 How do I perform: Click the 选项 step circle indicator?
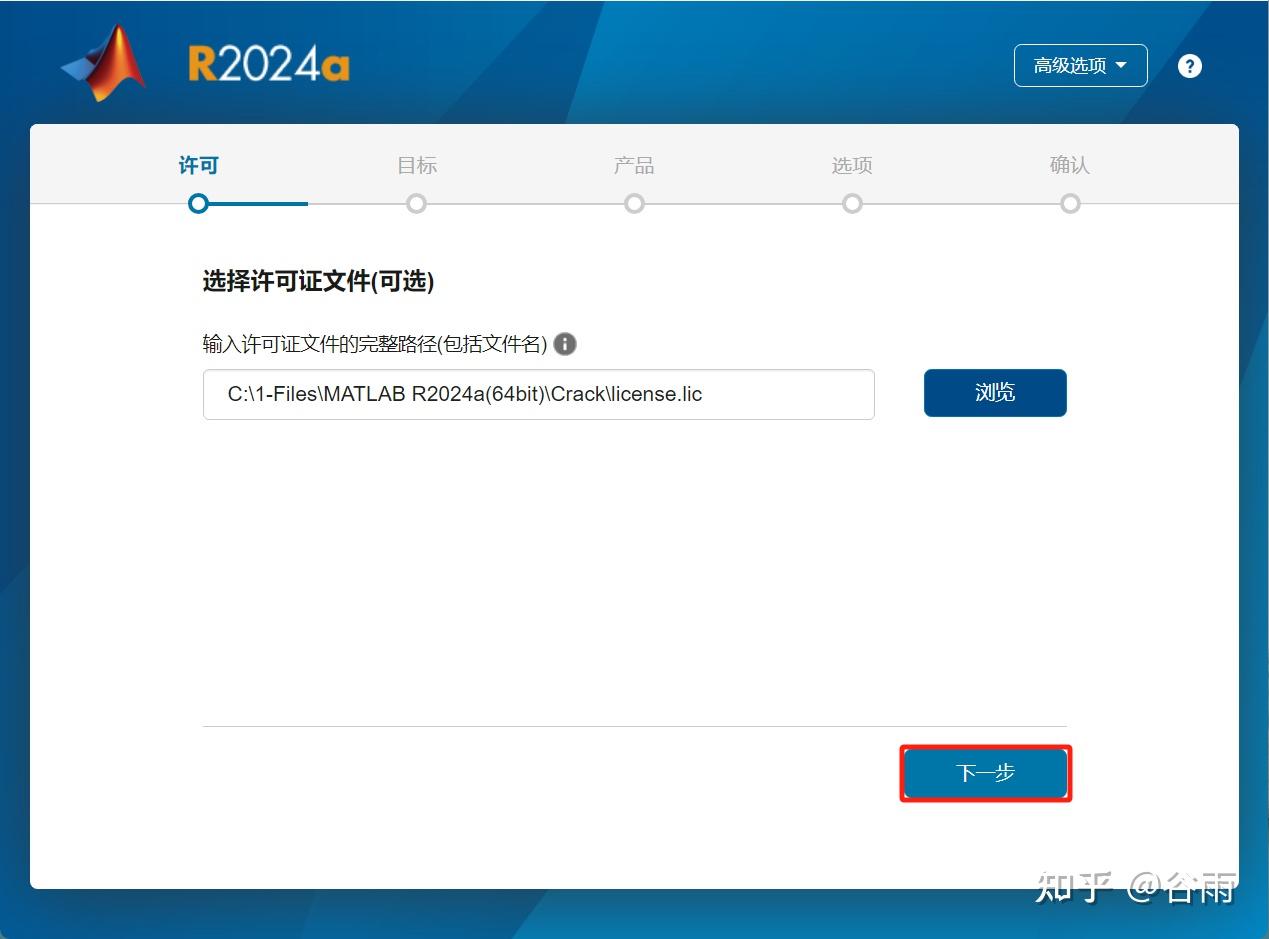pyautogui.click(x=852, y=203)
